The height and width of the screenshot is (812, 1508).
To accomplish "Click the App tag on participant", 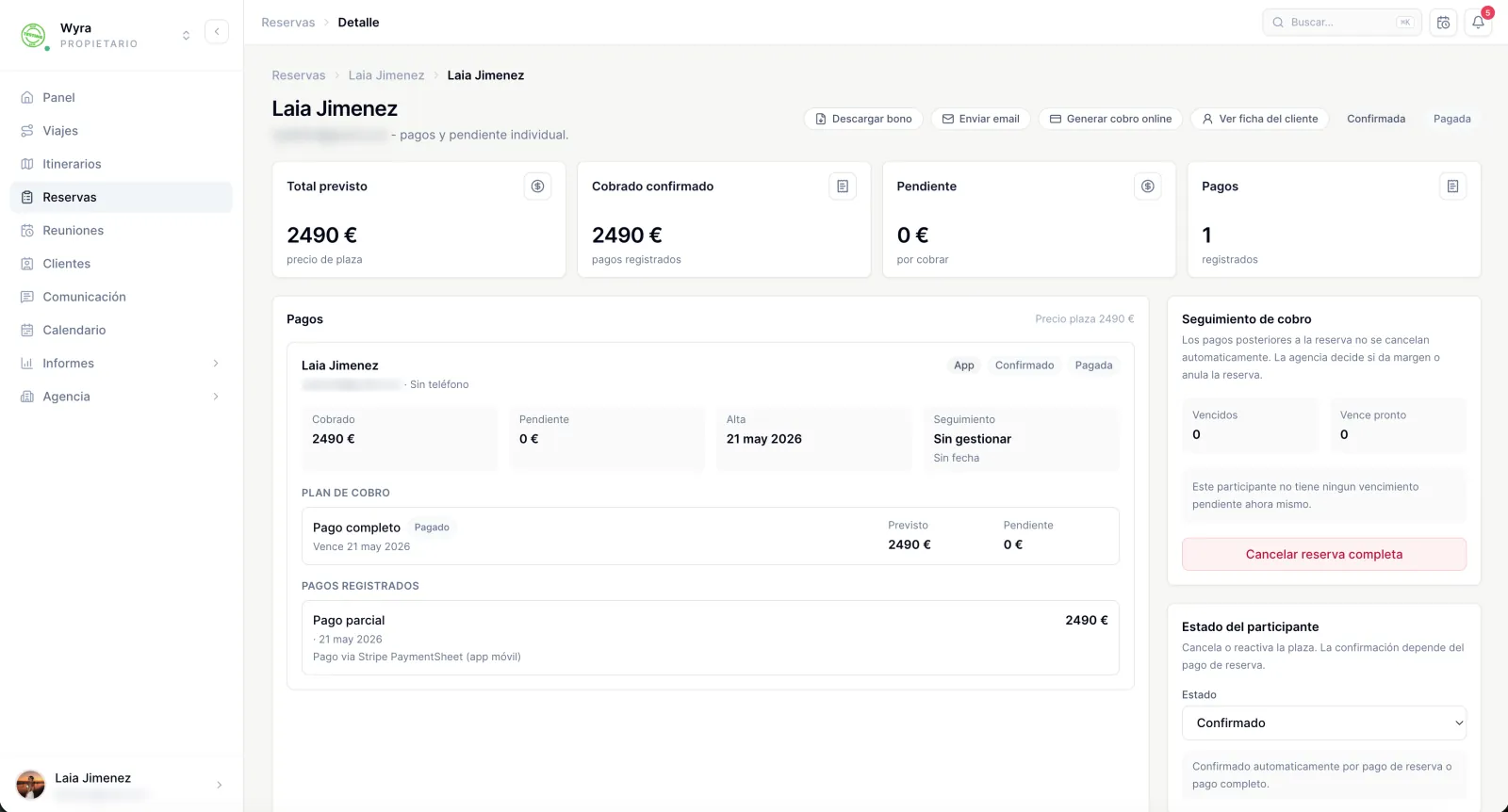I will pyautogui.click(x=964, y=365).
